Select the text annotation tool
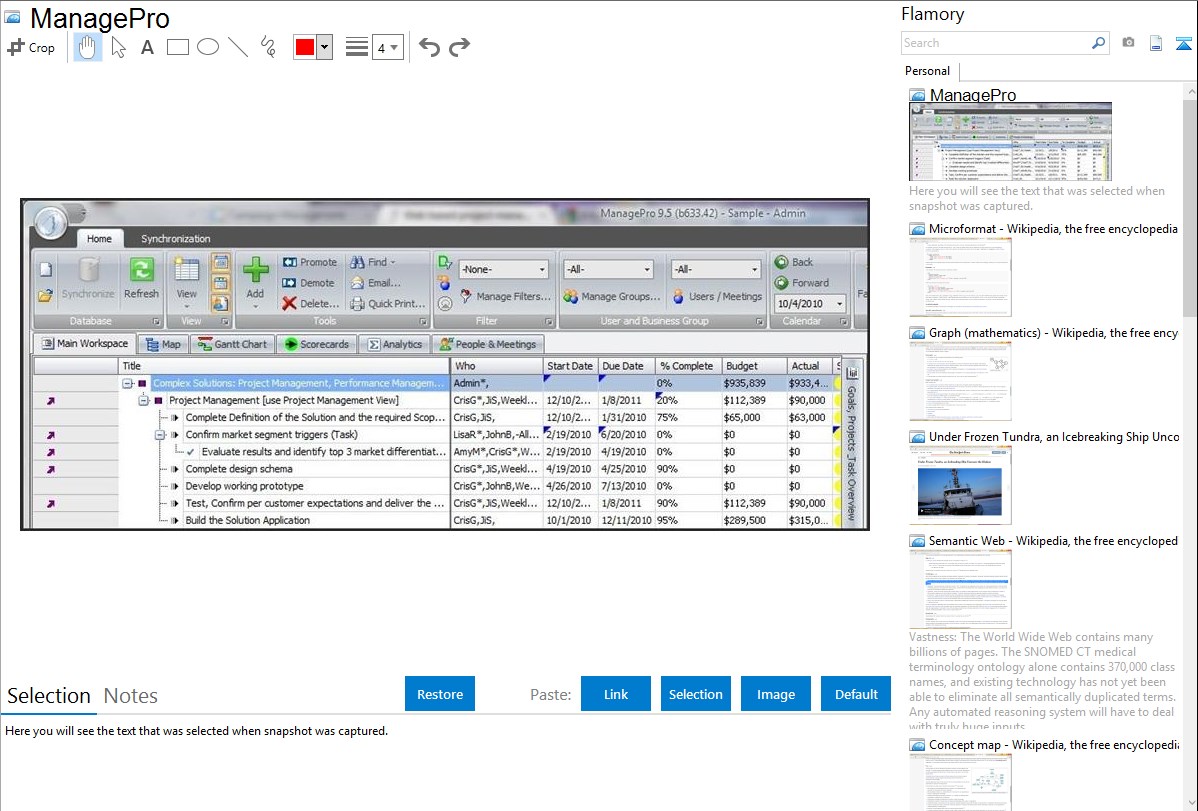Screen dimensions: 1198x811 tap(147, 47)
